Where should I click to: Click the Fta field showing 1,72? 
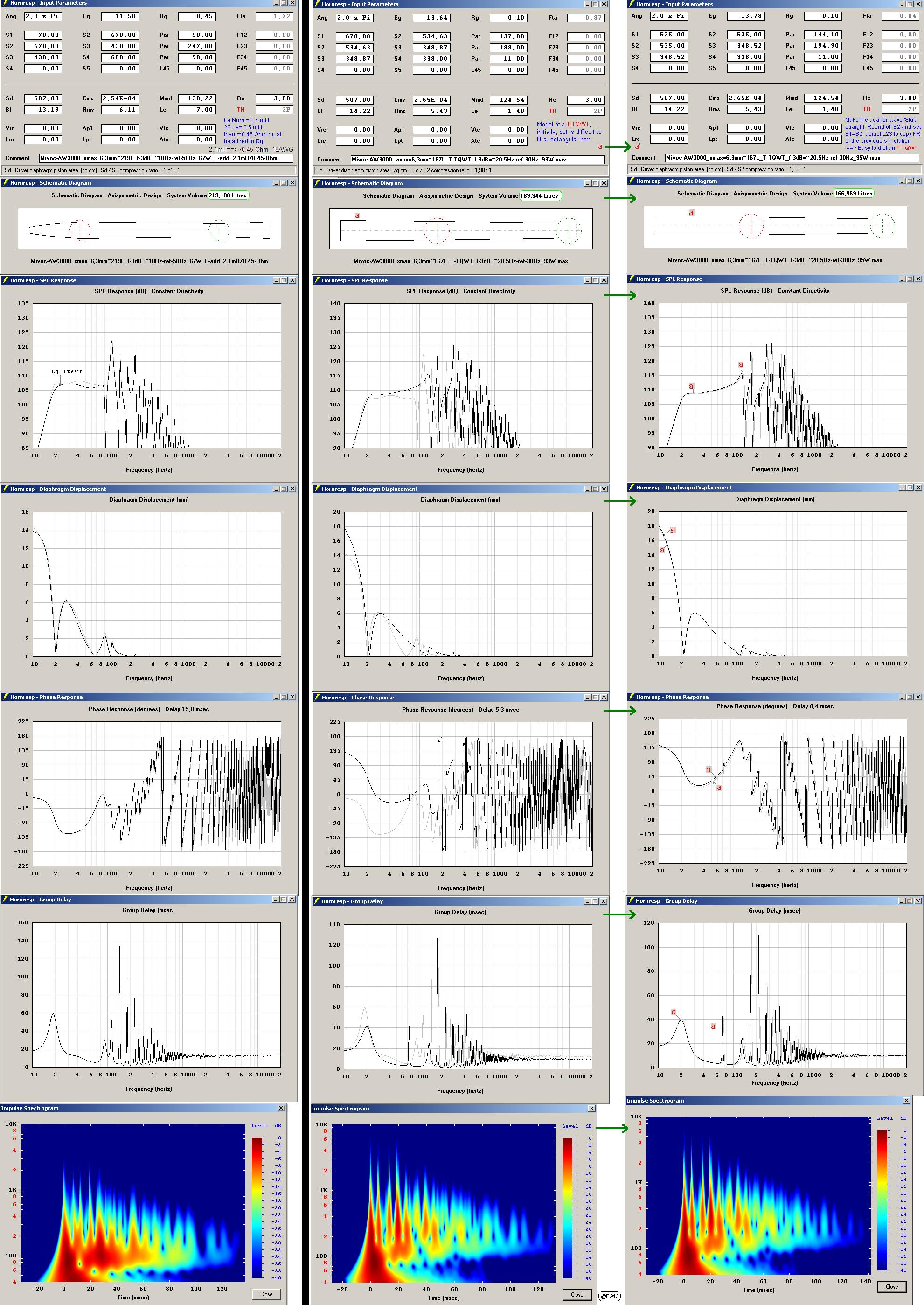pyautogui.click(x=274, y=16)
